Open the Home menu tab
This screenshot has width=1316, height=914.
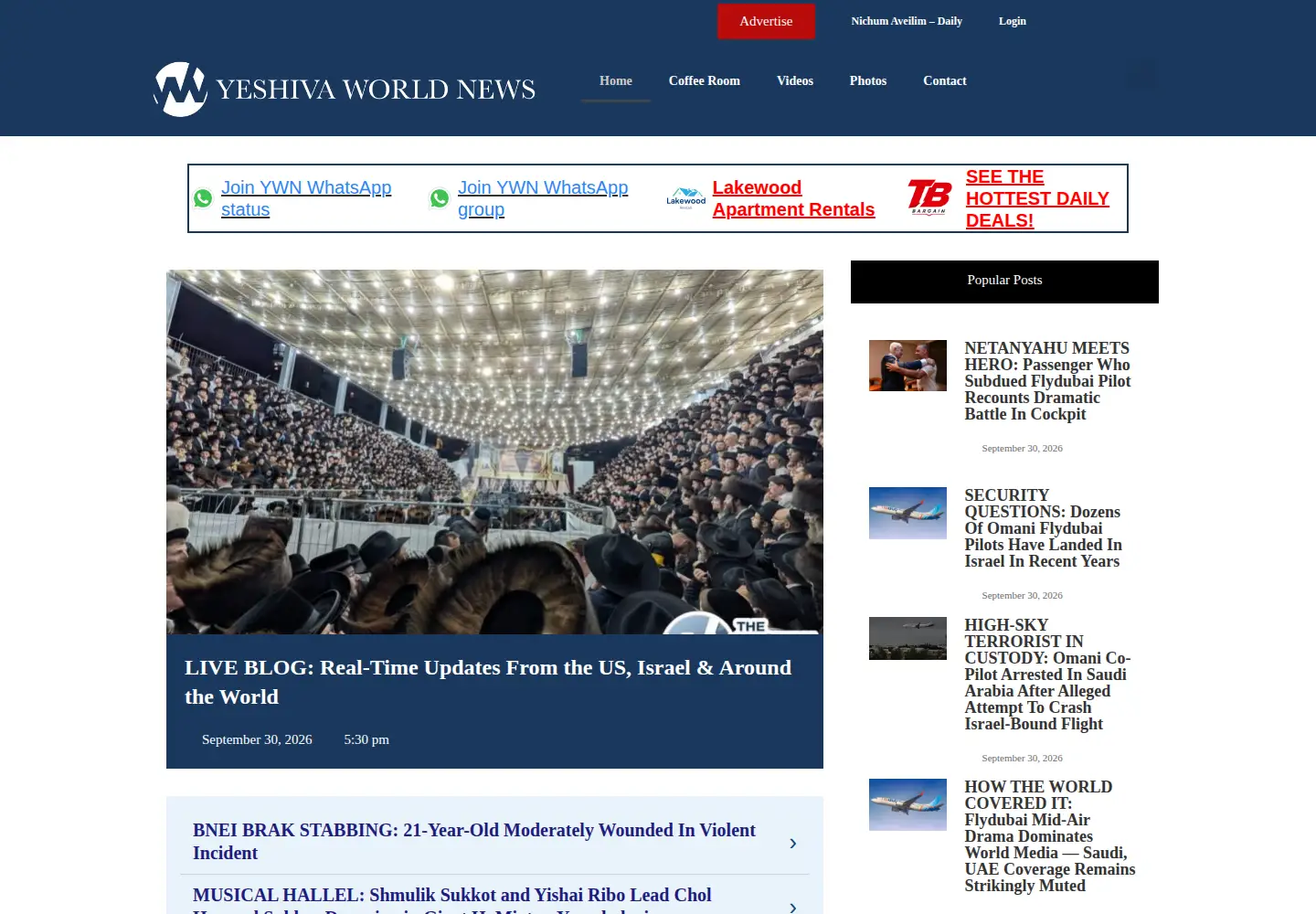click(616, 80)
